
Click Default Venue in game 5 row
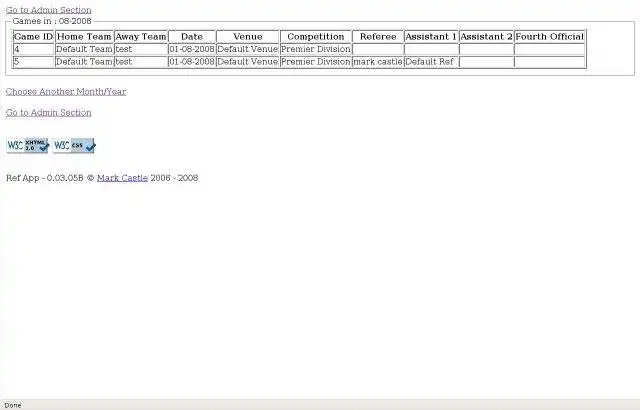pyautogui.click(x=248, y=62)
